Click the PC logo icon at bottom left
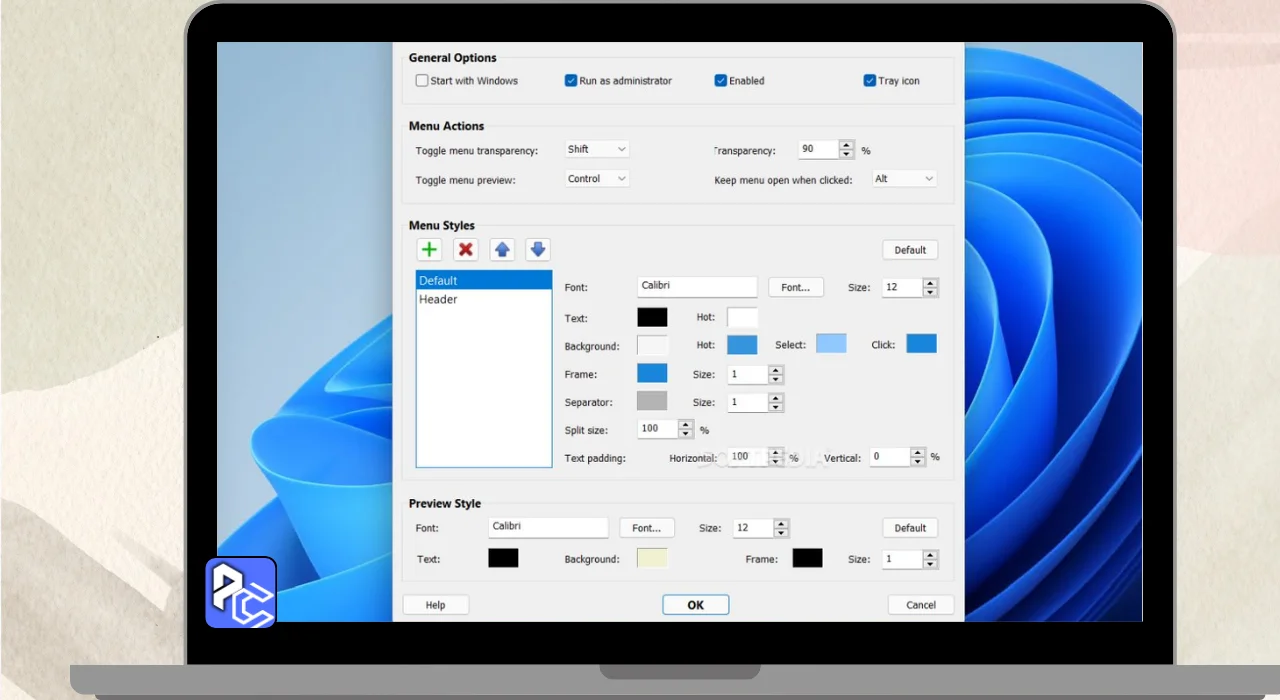1280x700 pixels. tap(241, 593)
